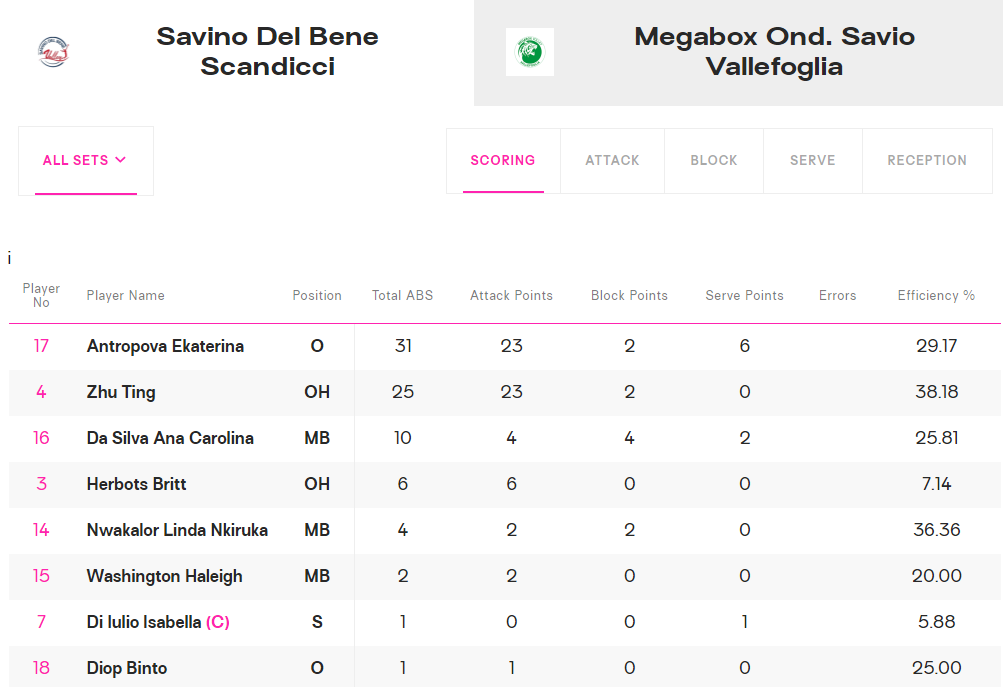Click player number 16 for Da Silva
This screenshot has height=687, width=1003.
[x=41, y=438]
